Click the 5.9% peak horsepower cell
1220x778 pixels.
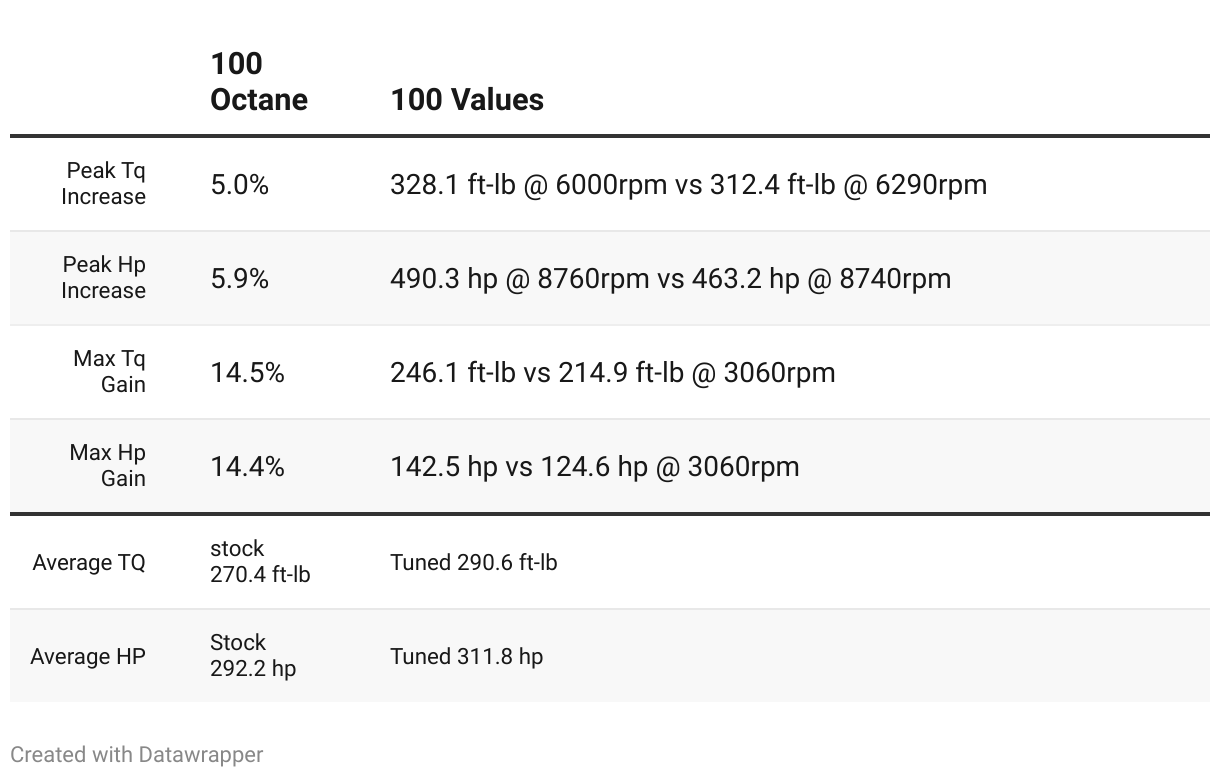point(240,279)
